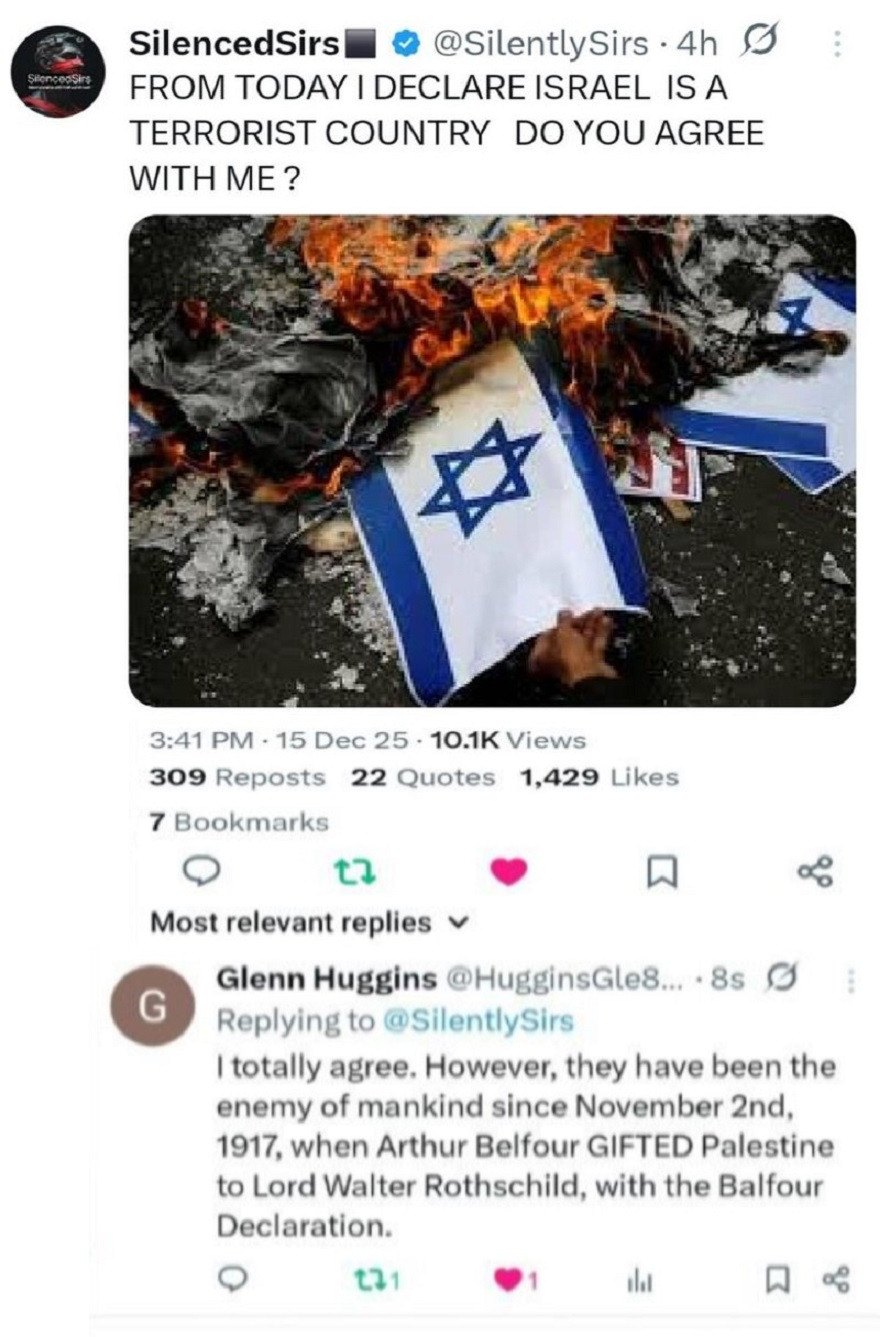880x1337 pixels.
Task: Tap the share icon under the main post
Action: 815,873
